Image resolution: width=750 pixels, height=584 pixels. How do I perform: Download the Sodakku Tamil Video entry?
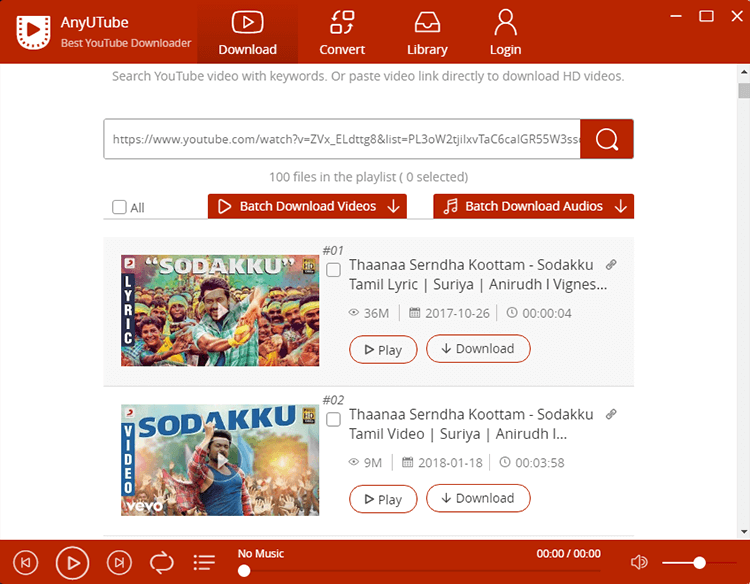(478, 498)
